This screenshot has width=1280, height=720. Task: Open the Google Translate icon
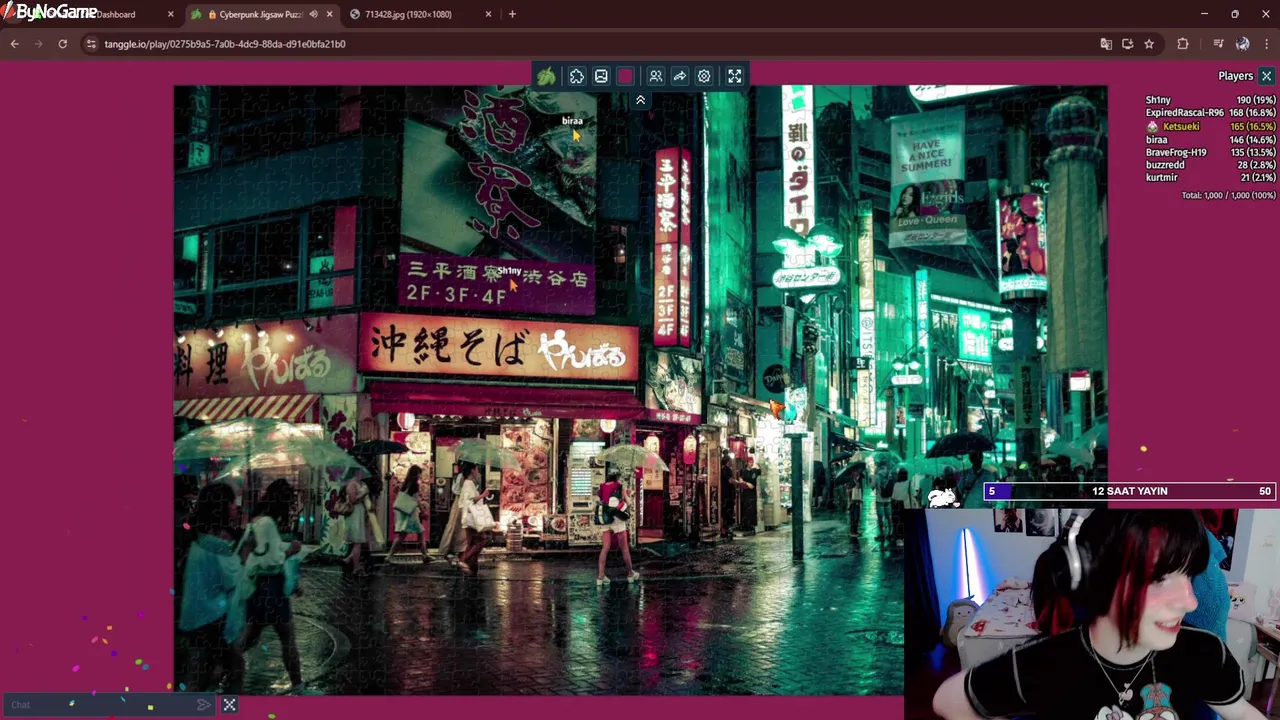[x=1106, y=44]
